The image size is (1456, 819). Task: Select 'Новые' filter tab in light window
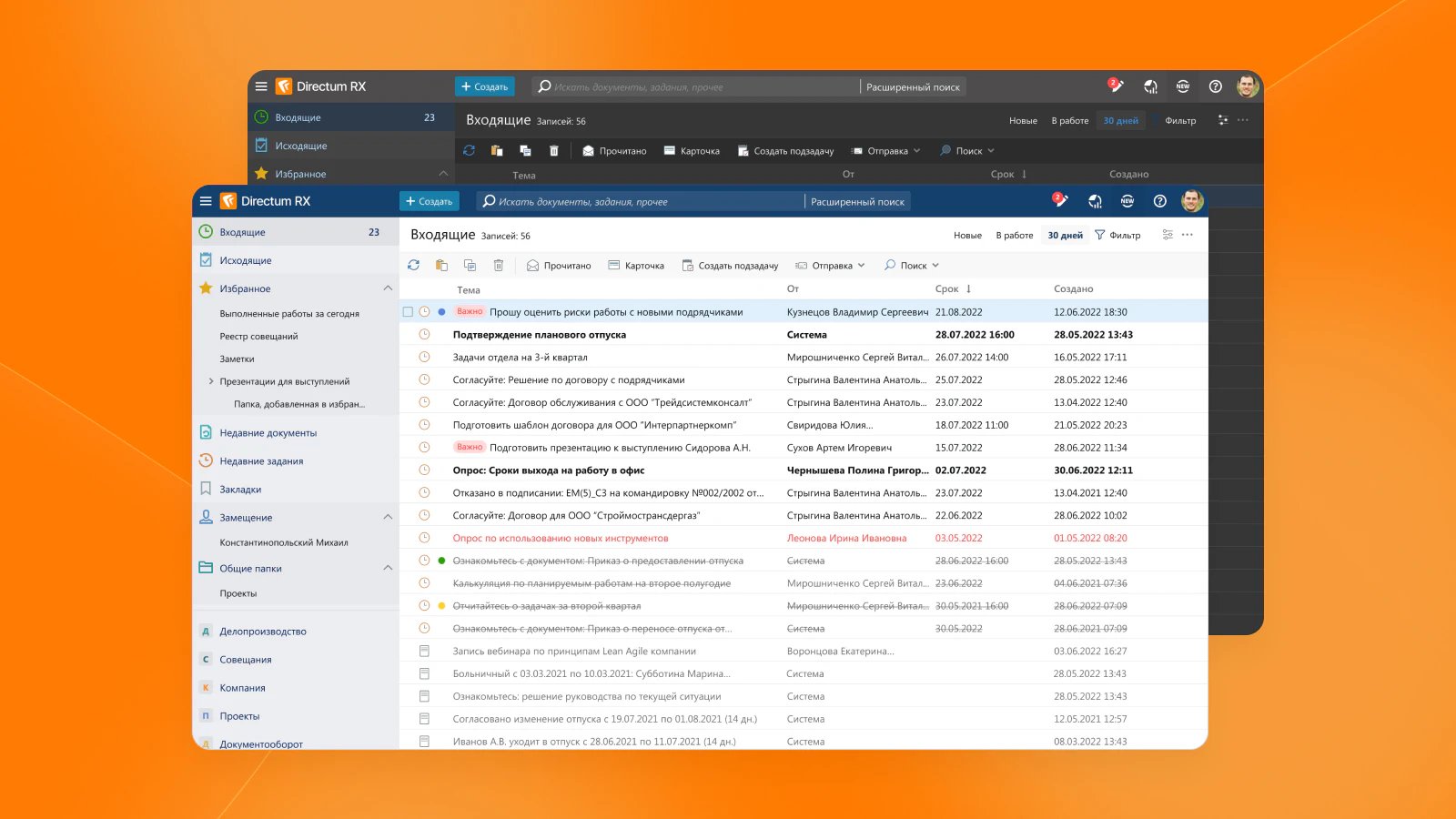967,235
